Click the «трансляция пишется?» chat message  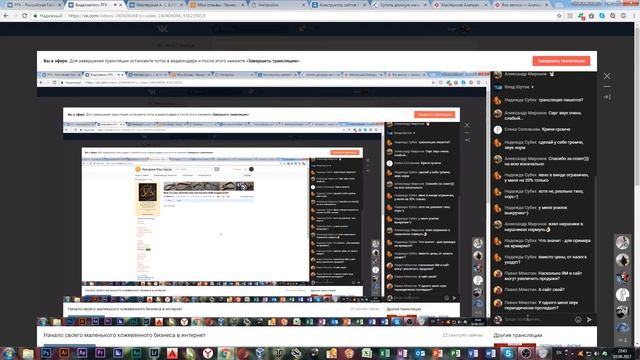coord(560,100)
